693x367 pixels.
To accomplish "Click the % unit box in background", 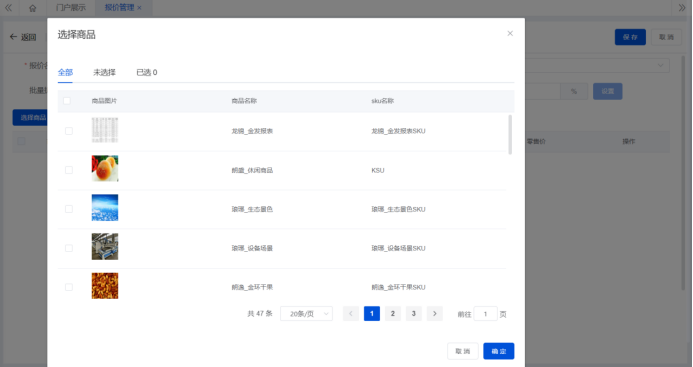I will [574, 92].
